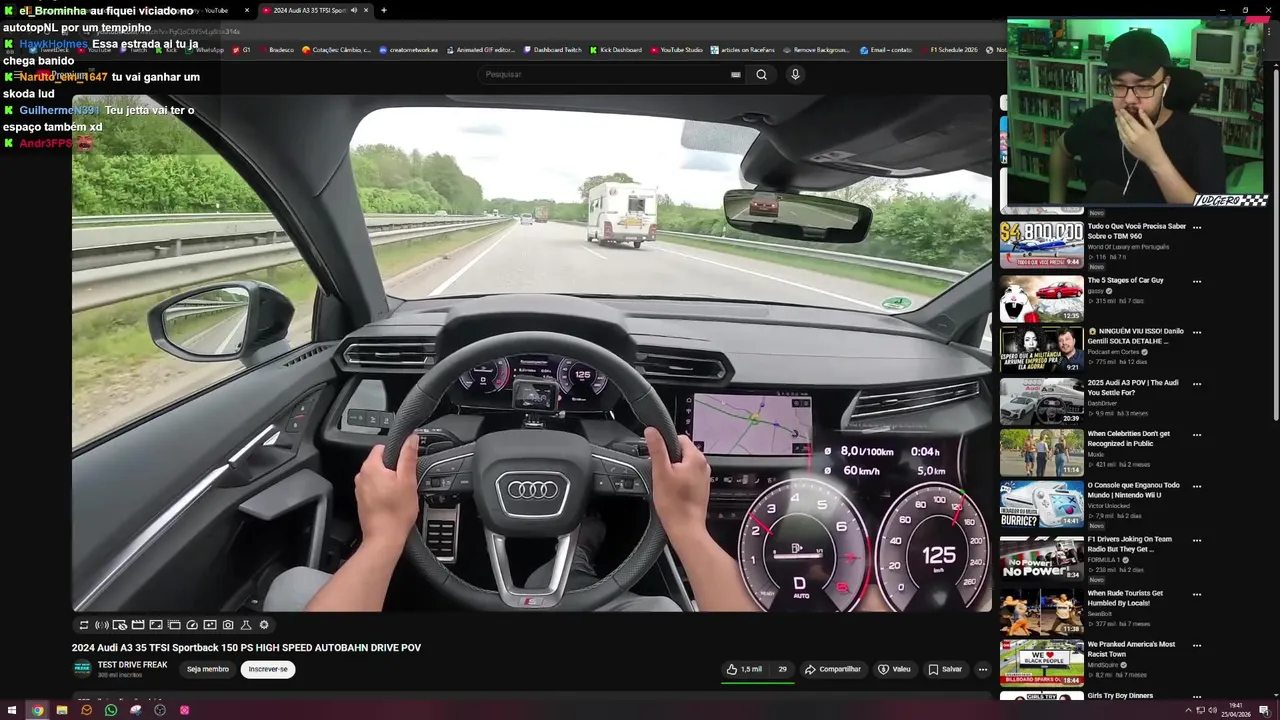
Task: Open more actions ellipsis next to Salvar
Action: pyautogui.click(x=983, y=669)
